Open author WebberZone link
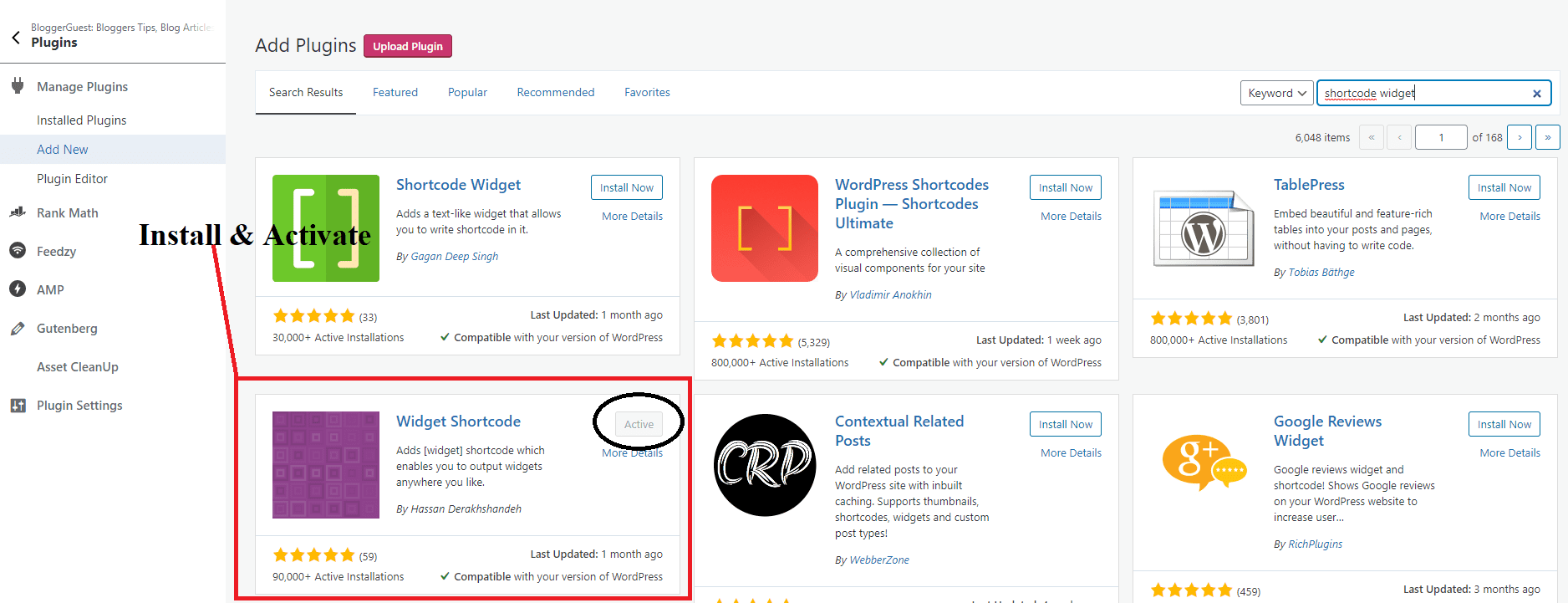Image resolution: width=1568 pixels, height=603 pixels. [879, 560]
